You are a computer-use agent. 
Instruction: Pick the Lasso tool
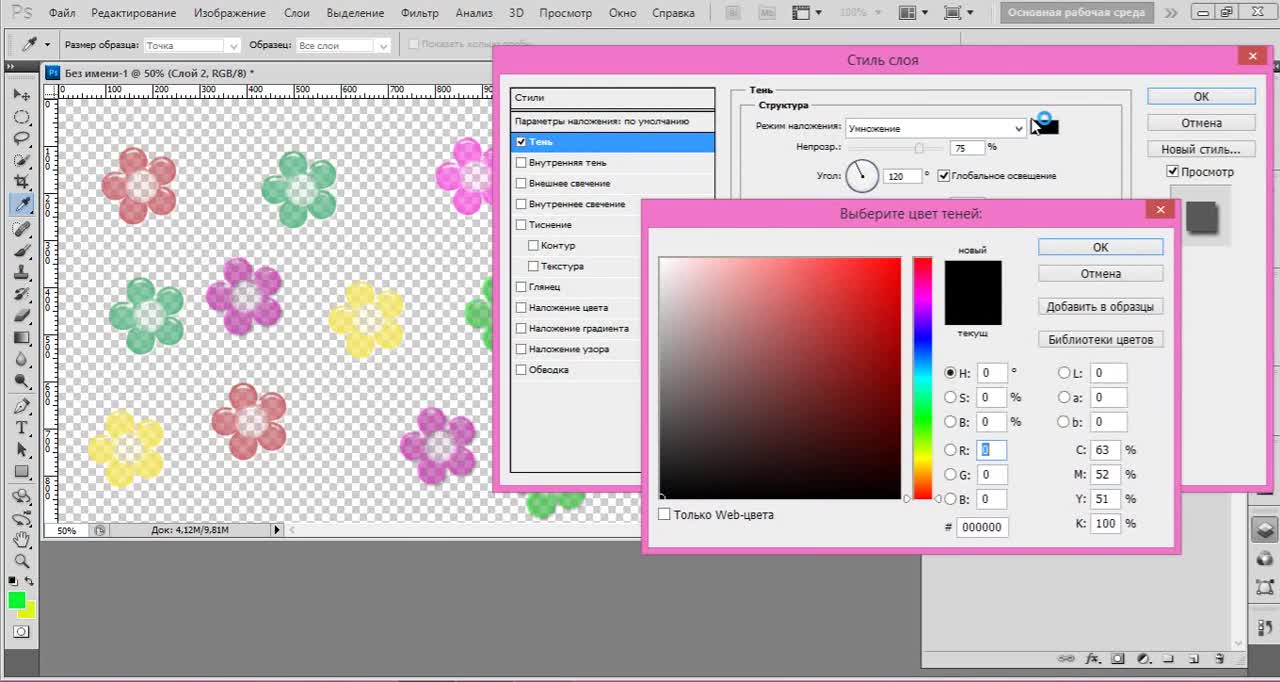click(x=21, y=138)
